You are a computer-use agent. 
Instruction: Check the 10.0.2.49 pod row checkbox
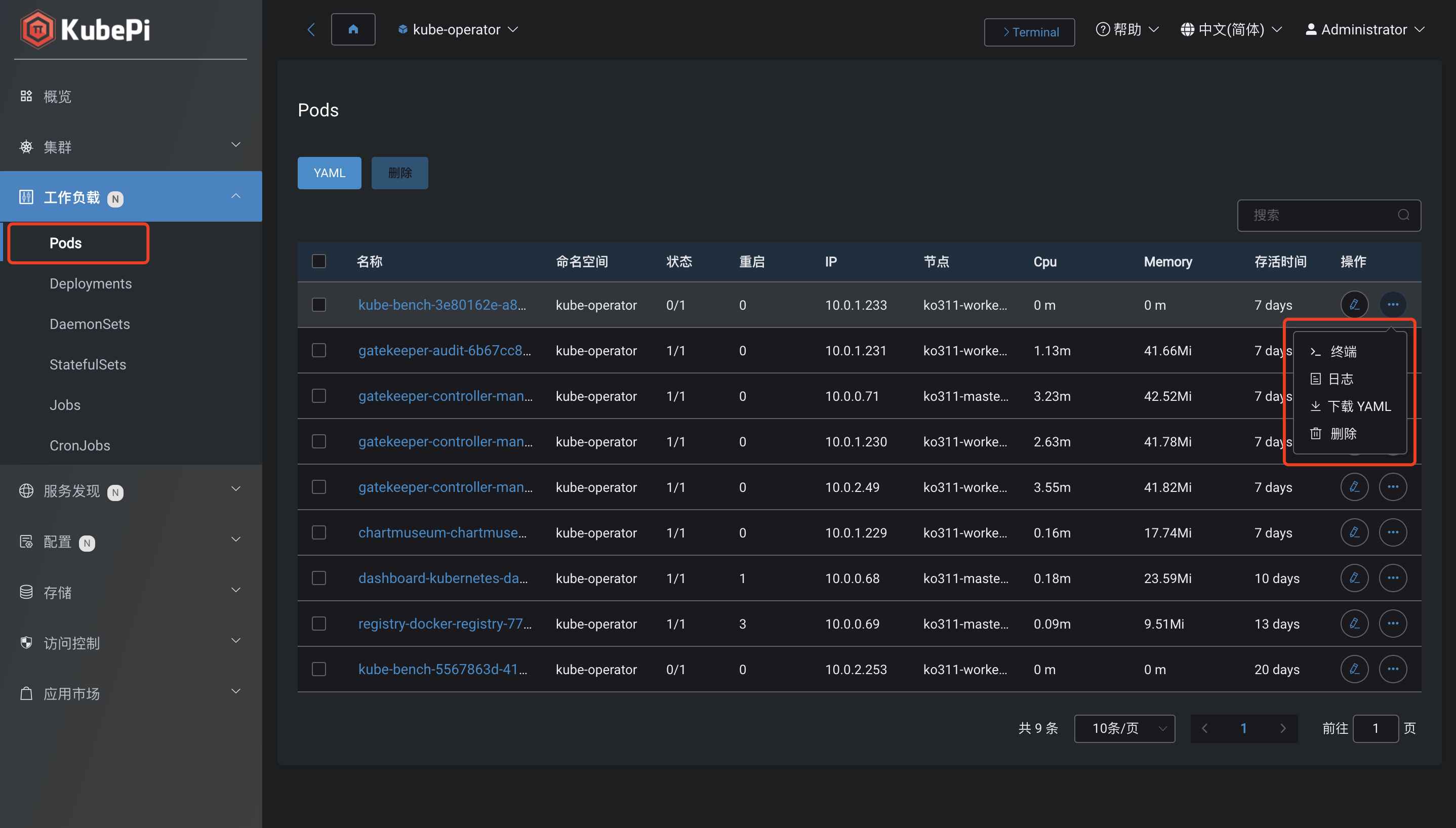(x=319, y=487)
